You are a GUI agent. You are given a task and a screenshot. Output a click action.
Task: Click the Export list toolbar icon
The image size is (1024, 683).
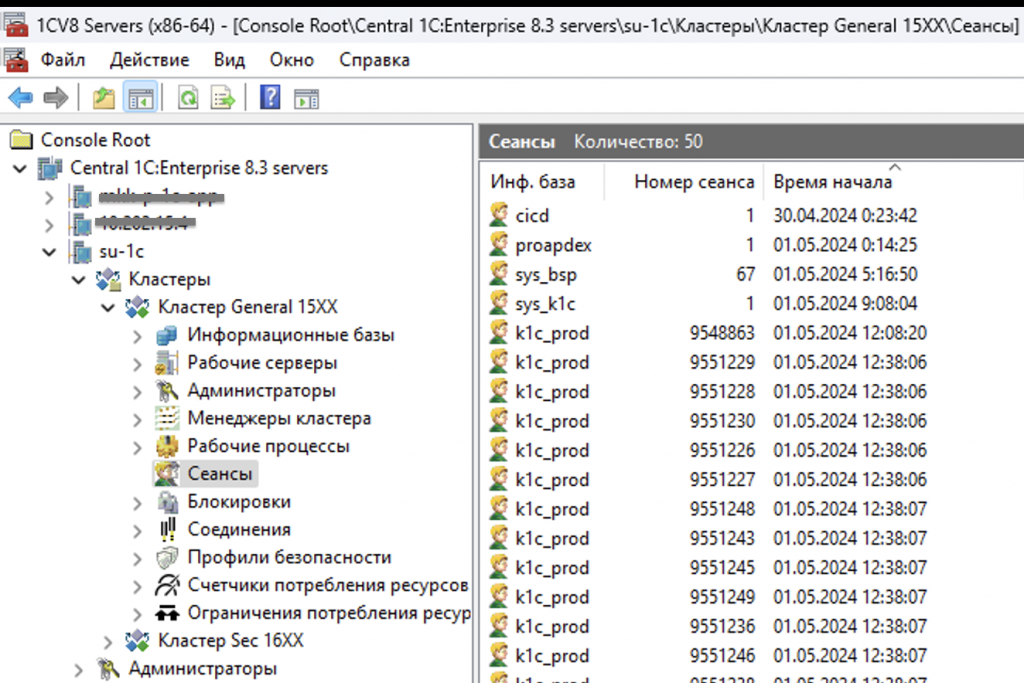(223, 99)
